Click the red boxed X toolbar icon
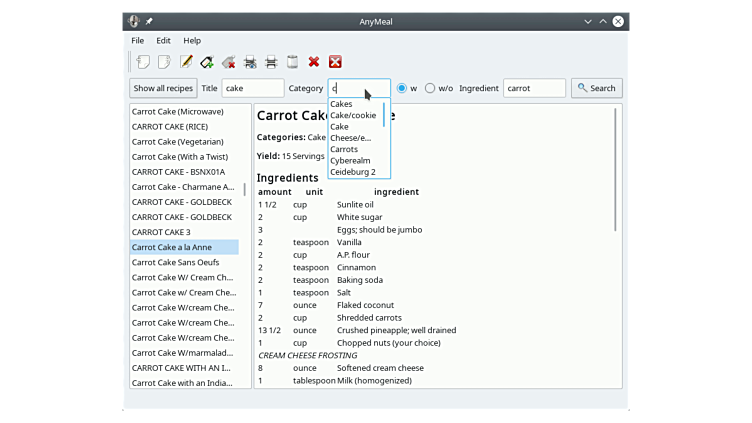 [x=335, y=62]
